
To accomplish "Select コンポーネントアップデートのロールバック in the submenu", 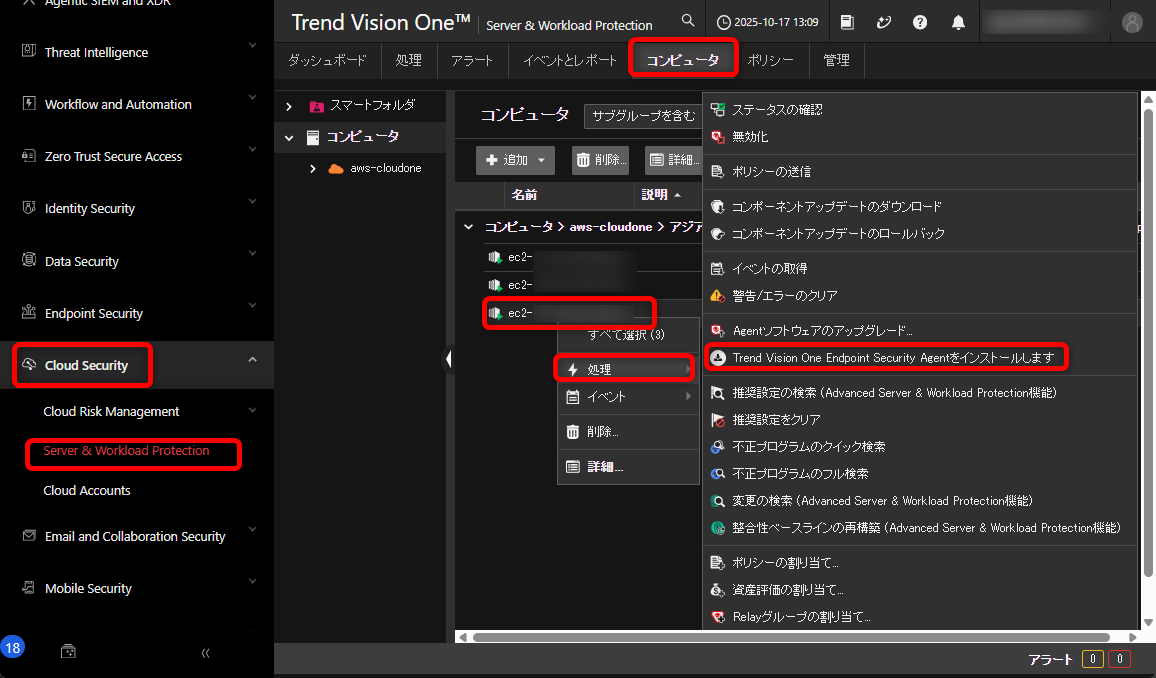I will [921, 234].
